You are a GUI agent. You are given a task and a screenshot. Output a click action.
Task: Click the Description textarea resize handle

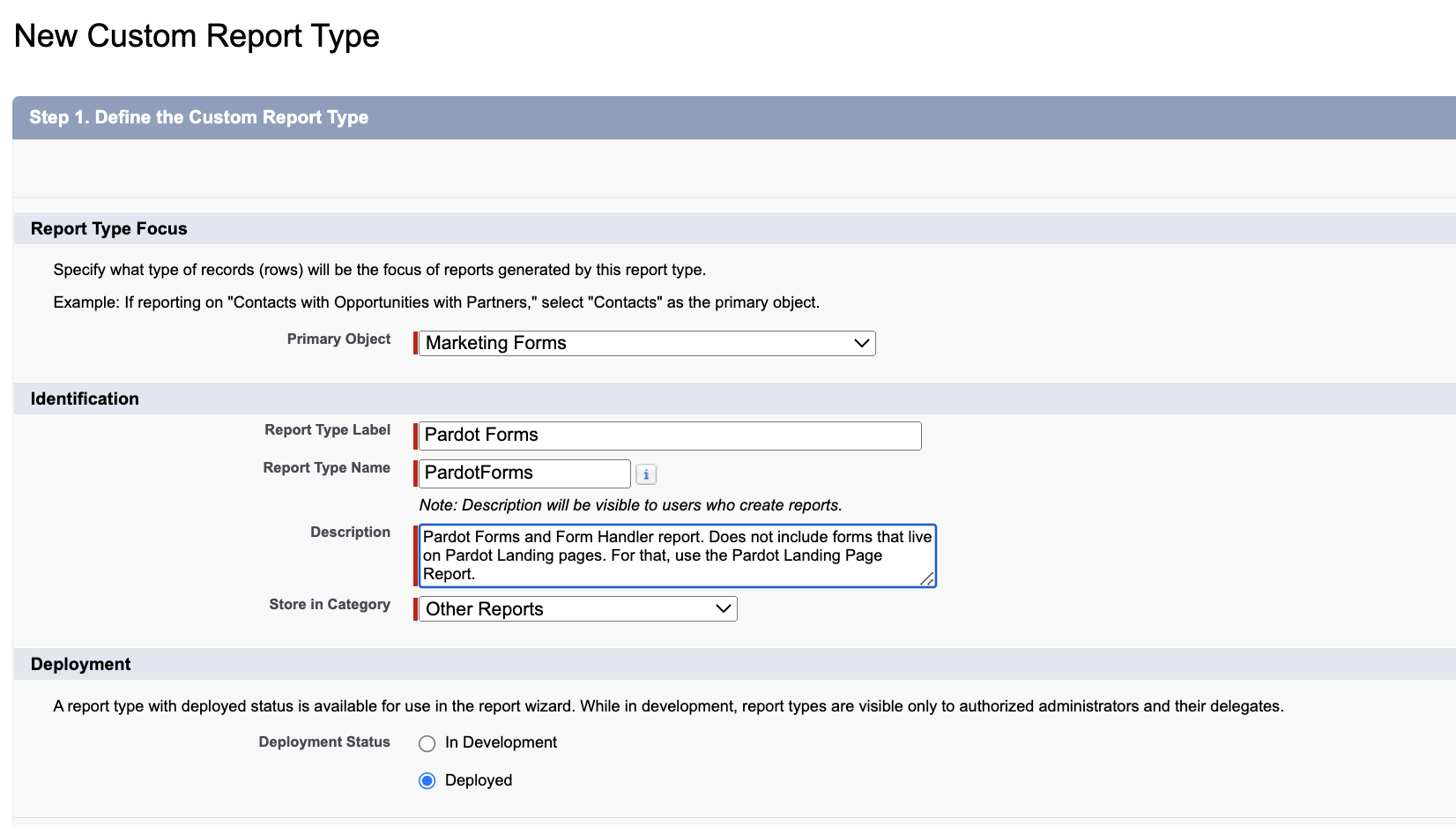coord(928,579)
